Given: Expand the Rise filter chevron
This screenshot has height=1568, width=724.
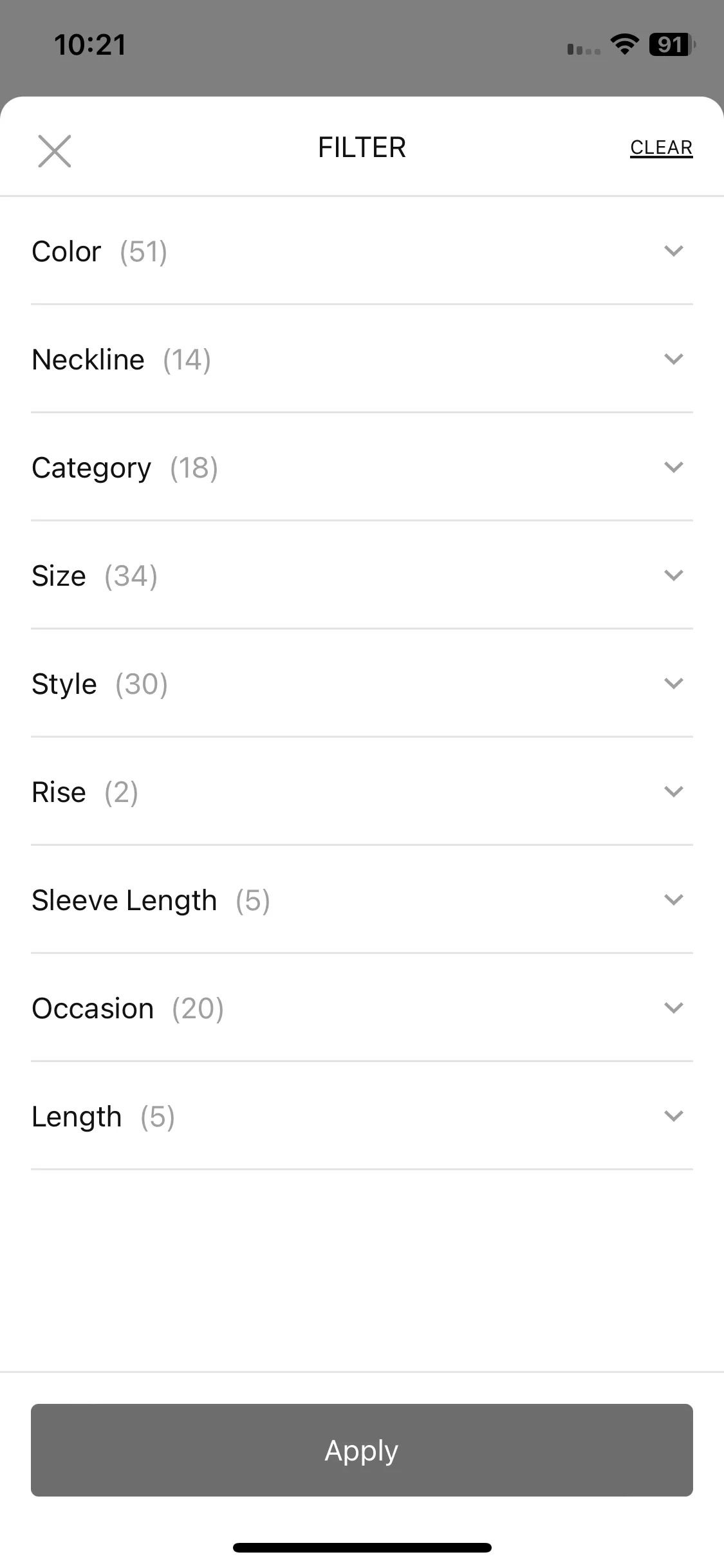Looking at the screenshot, I should (673, 792).
